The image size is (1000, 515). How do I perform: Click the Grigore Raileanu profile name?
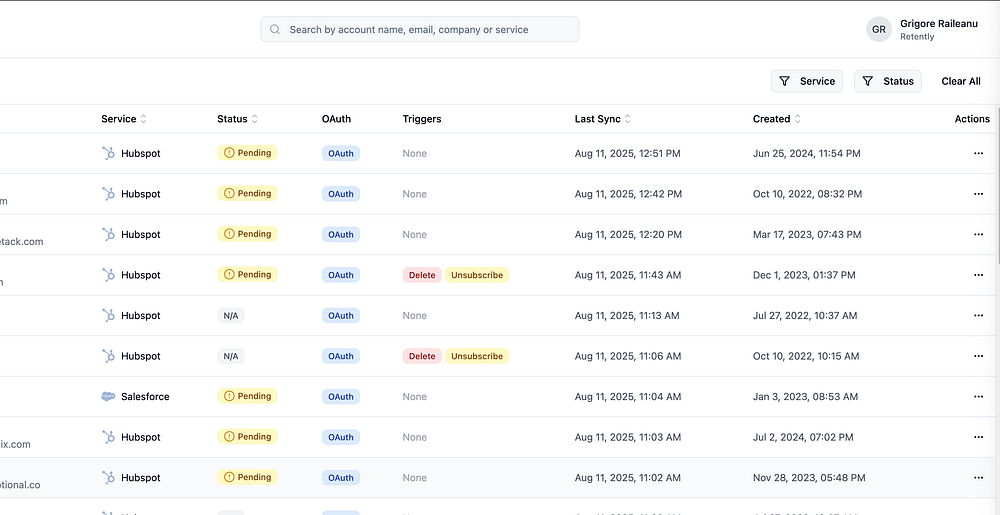point(938,22)
